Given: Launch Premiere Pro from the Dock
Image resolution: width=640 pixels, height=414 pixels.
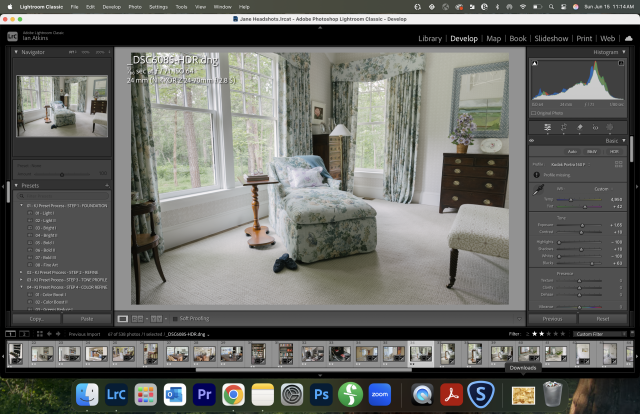Looking at the screenshot, I should [207, 394].
